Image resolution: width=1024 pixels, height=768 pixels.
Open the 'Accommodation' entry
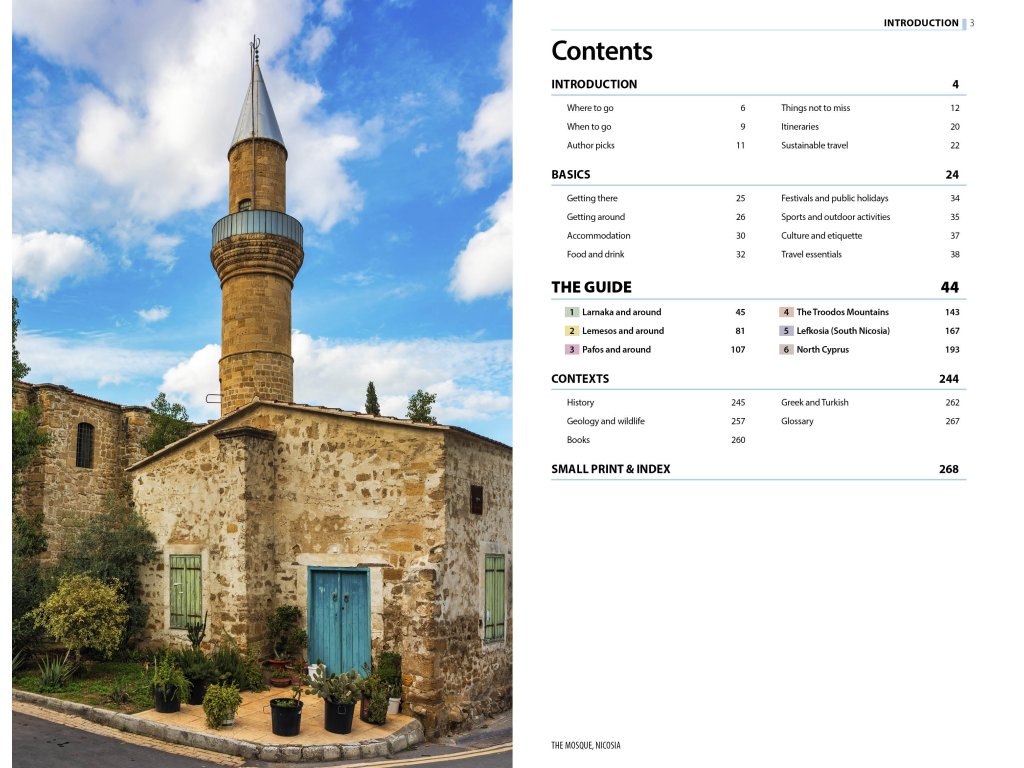pyautogui.click(x=598, y=236)
